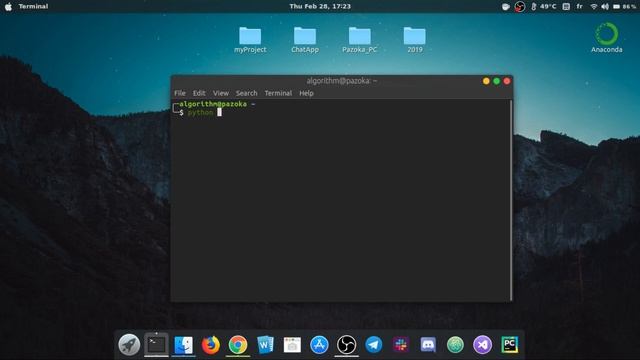Open the rocket launcher icon in dock
640x360 pixels.
click(x=129, y=344)
